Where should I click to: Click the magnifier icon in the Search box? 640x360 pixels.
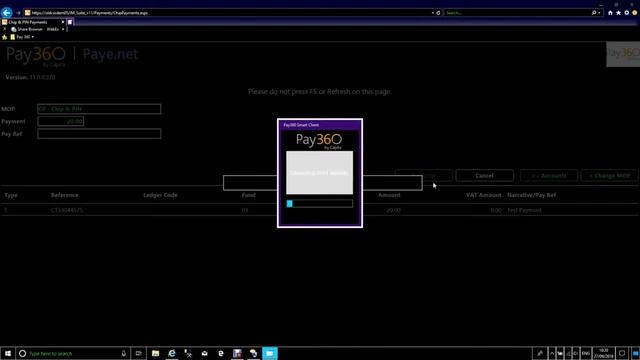(594, 13)
